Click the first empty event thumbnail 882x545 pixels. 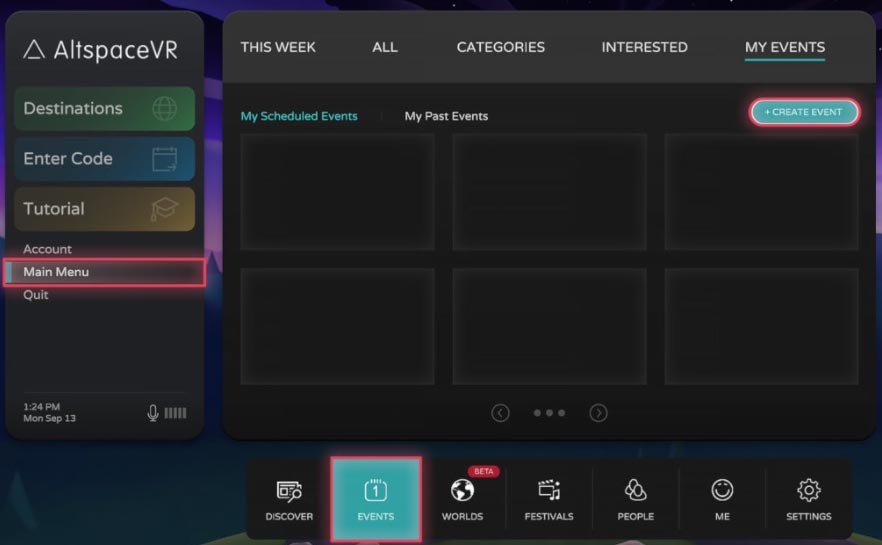(x=337, y=191)
